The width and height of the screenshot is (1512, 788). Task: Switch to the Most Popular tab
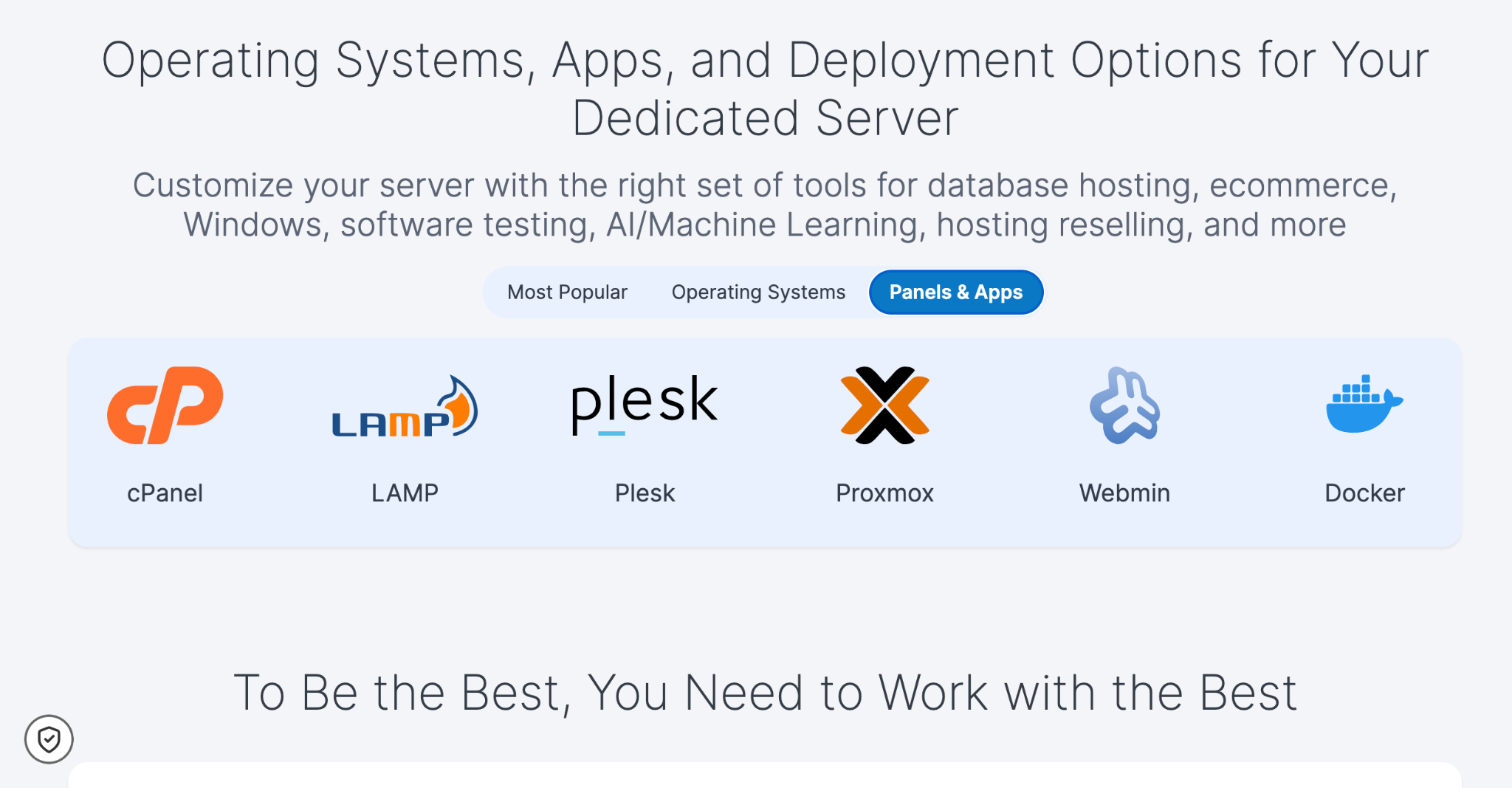click(x=567, y=292)
